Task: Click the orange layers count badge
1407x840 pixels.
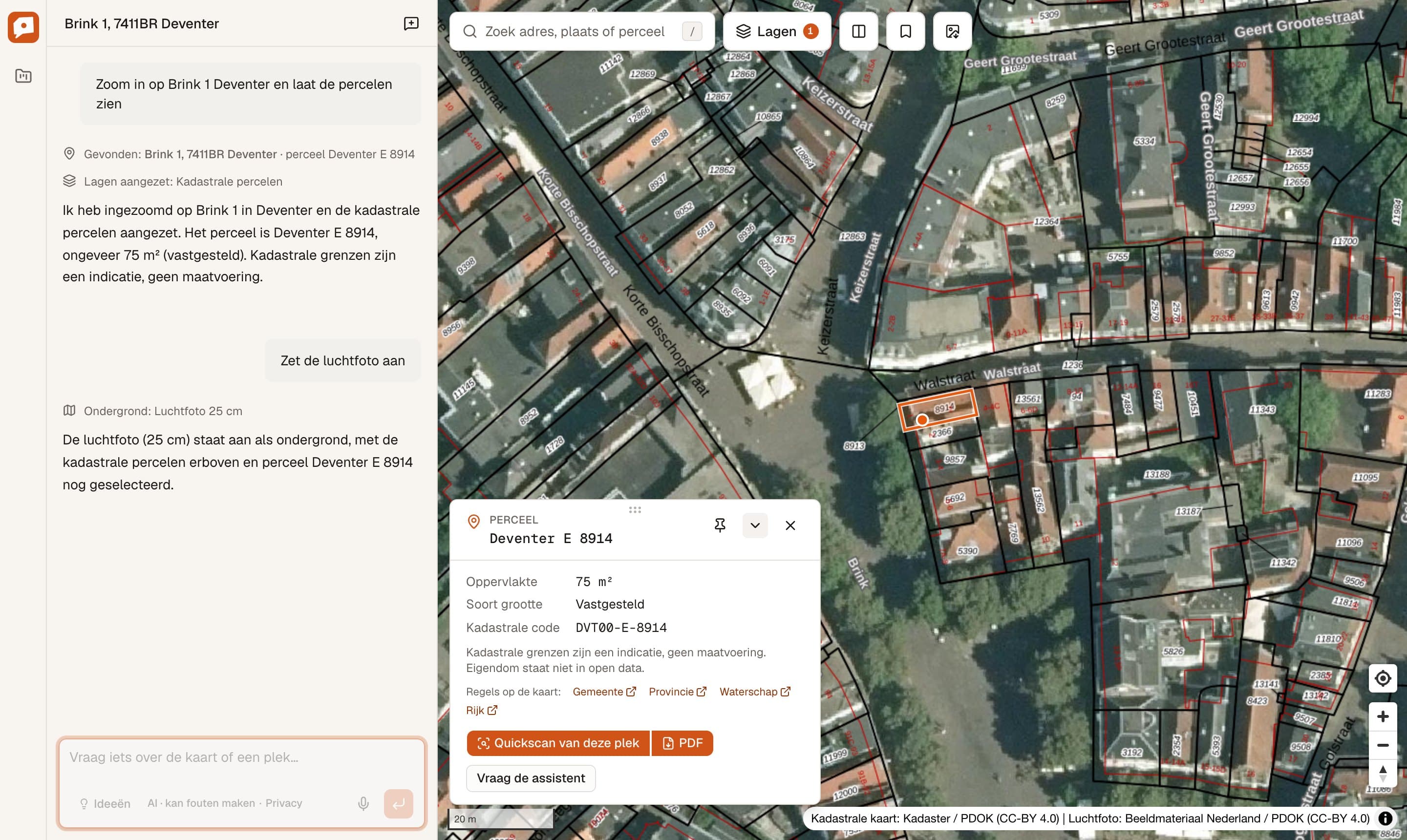Action: point(810,31)
